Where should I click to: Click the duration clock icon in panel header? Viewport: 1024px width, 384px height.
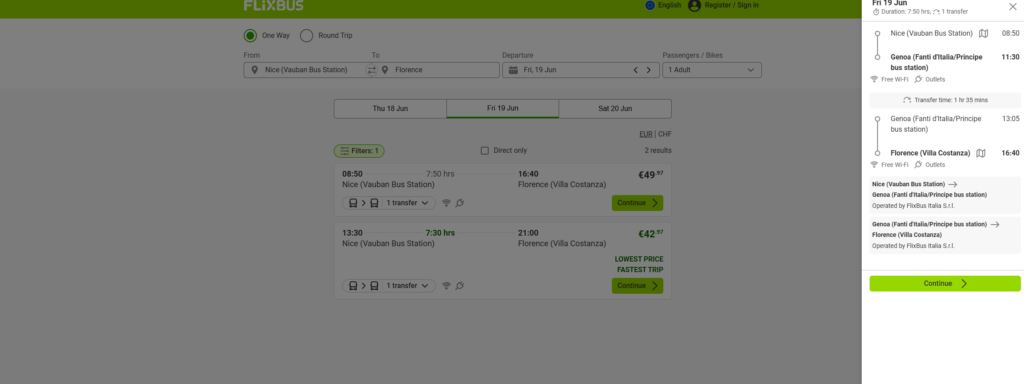tap(876, 12)
